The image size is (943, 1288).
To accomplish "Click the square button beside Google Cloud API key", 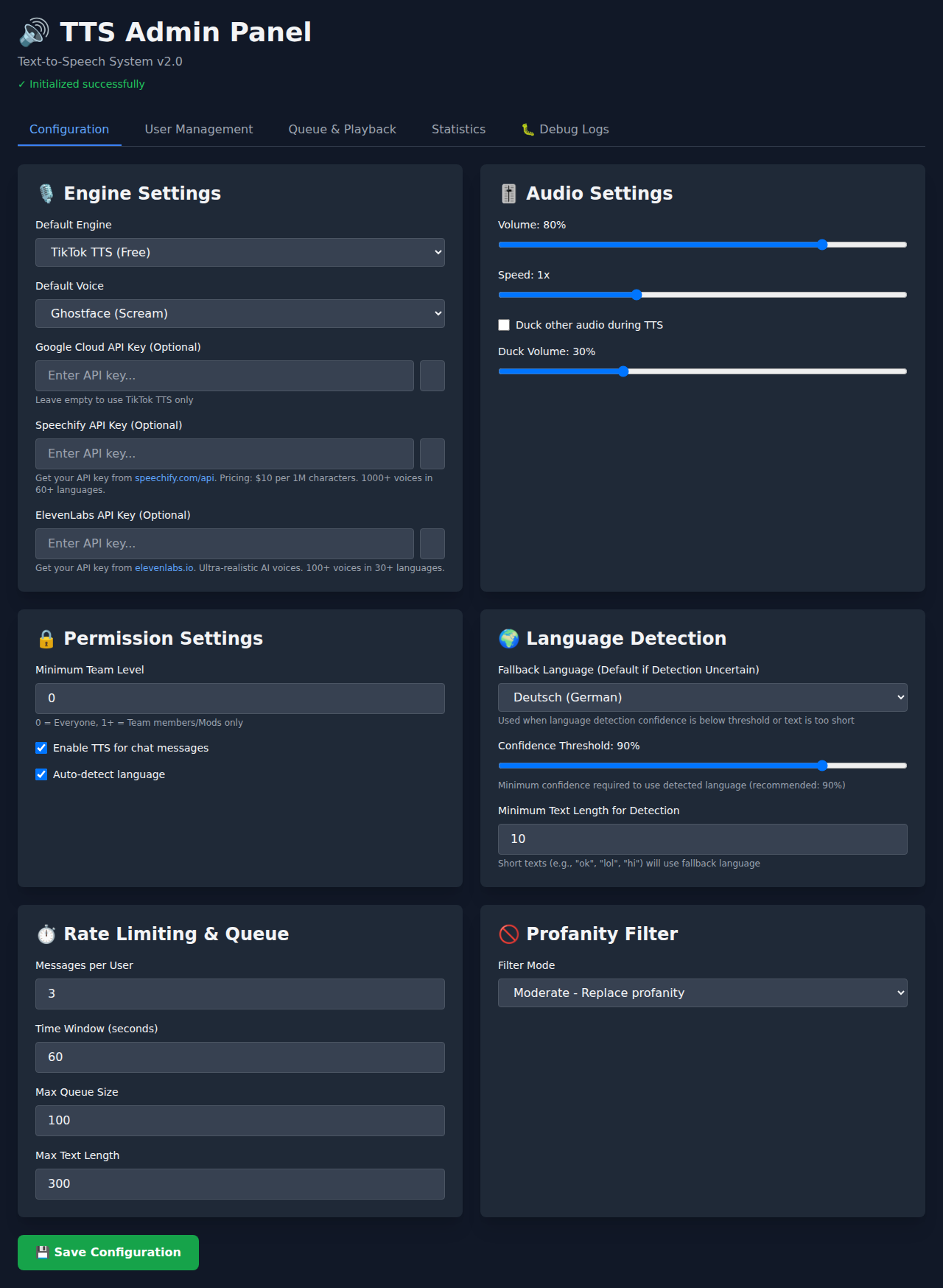I will pyautogui.click(x=432, y=376).
